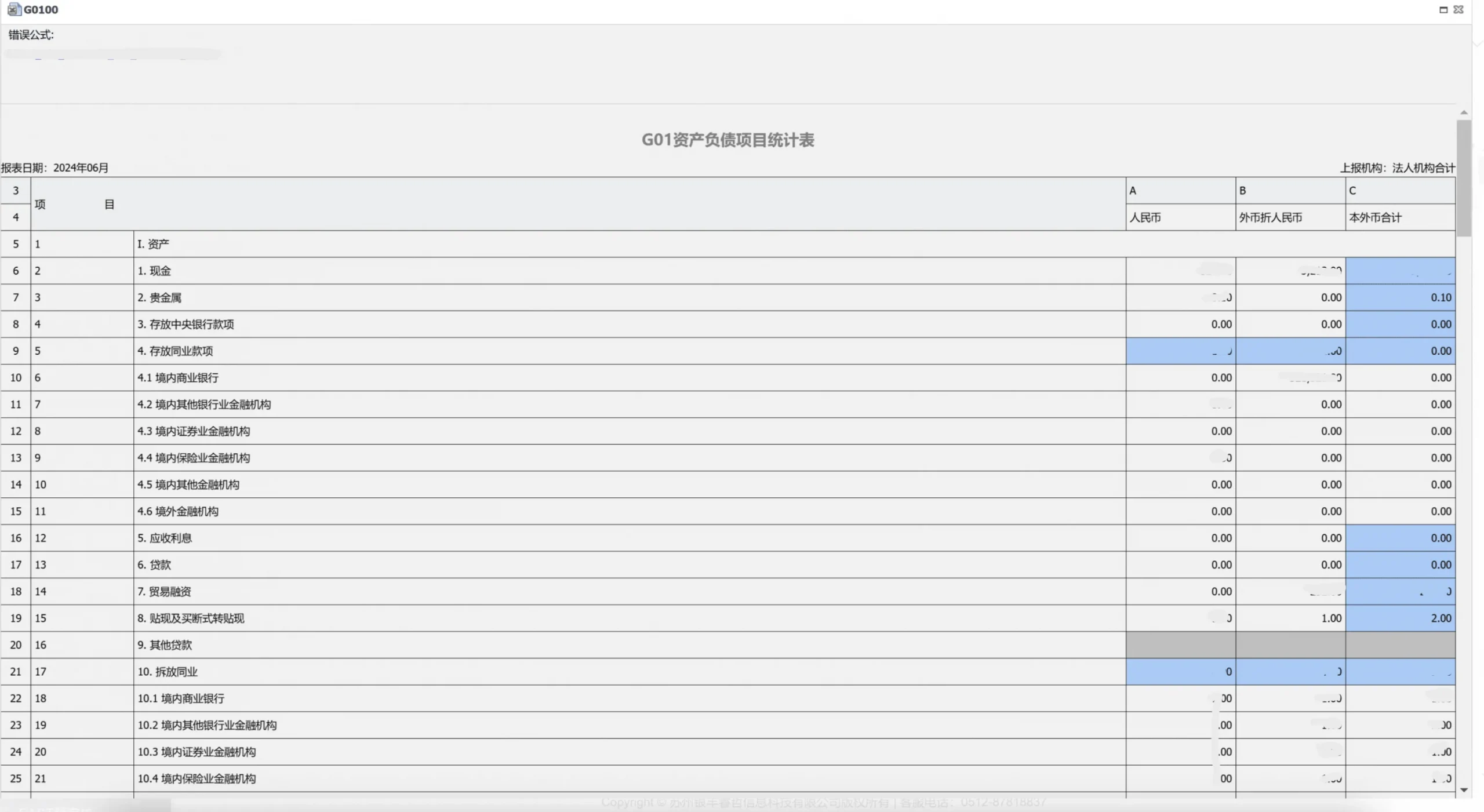Viewport: 1484px width, 812px height.
Task: Click the vertical scrollbar thumb
Action: click(1464, 177)
